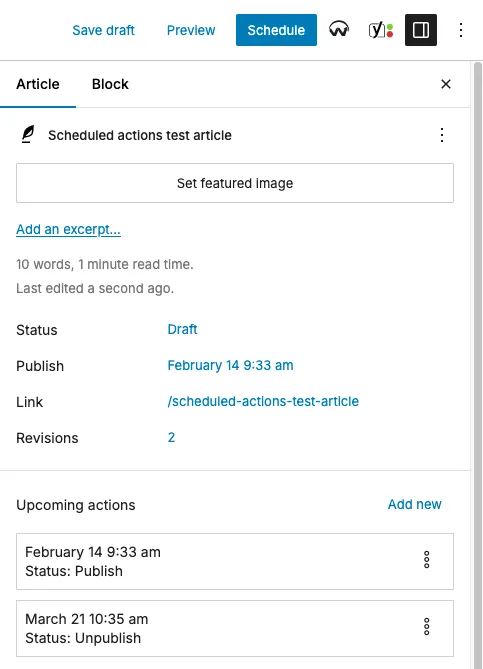Viewport: 483px width, 669px height.
Task: Click the Revisions label
Action: click(x=47, y=438)
